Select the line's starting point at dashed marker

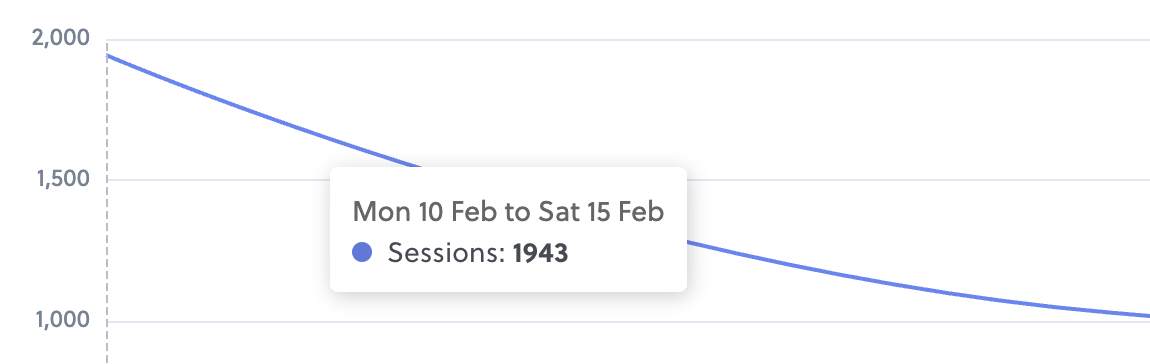107,55
